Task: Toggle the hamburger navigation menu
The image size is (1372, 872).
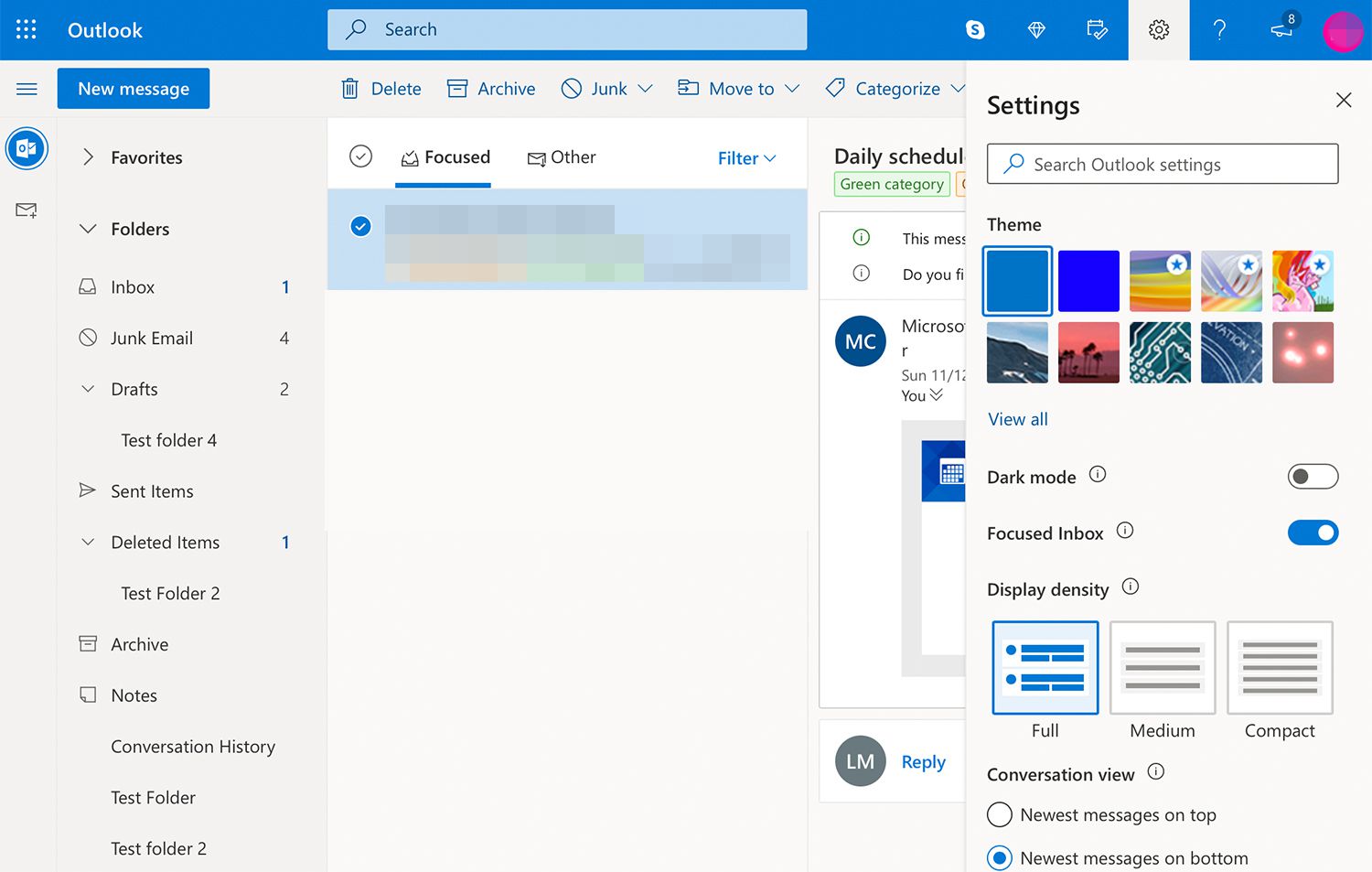Action: (27, 89)
